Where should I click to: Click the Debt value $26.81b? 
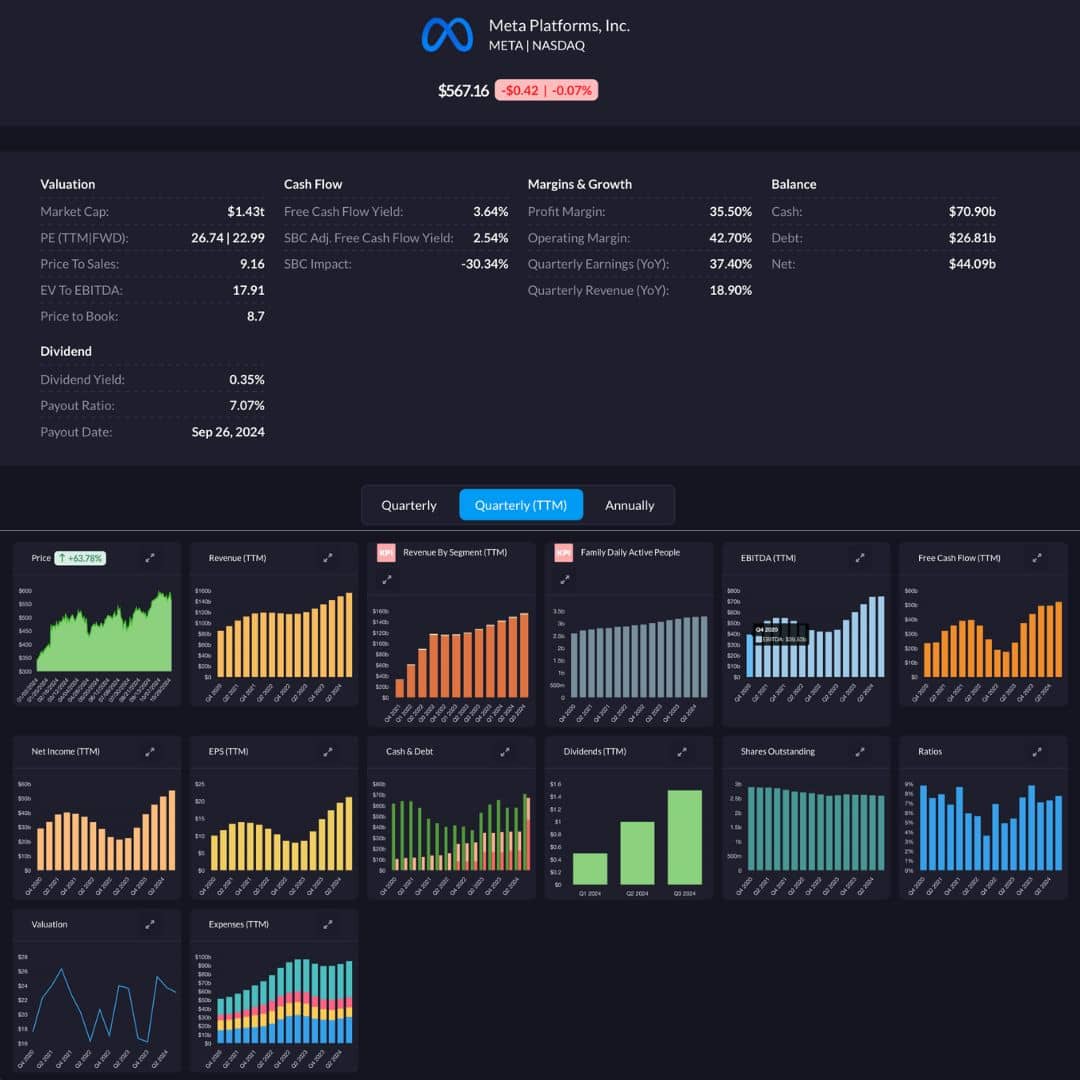(972, 238)
